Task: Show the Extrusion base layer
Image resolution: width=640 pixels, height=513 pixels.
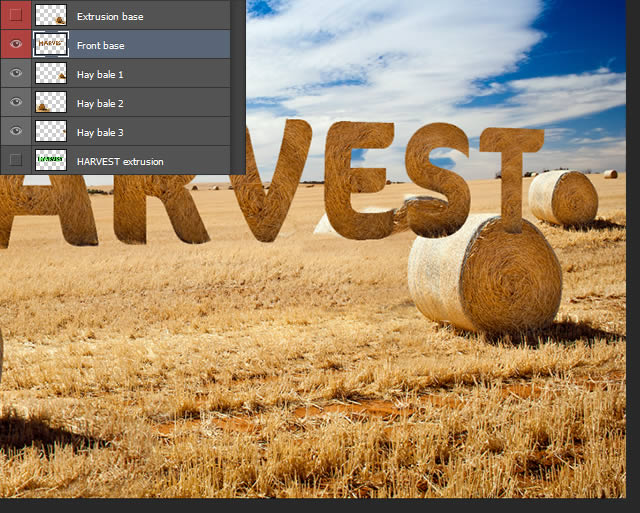Action: [16, 15]
